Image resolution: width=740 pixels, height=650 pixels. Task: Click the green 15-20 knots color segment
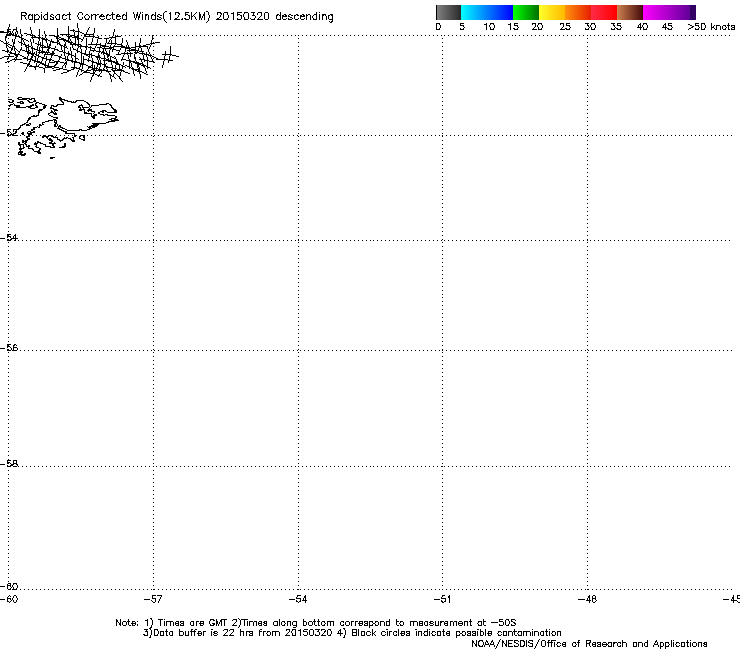click(526, 12)
